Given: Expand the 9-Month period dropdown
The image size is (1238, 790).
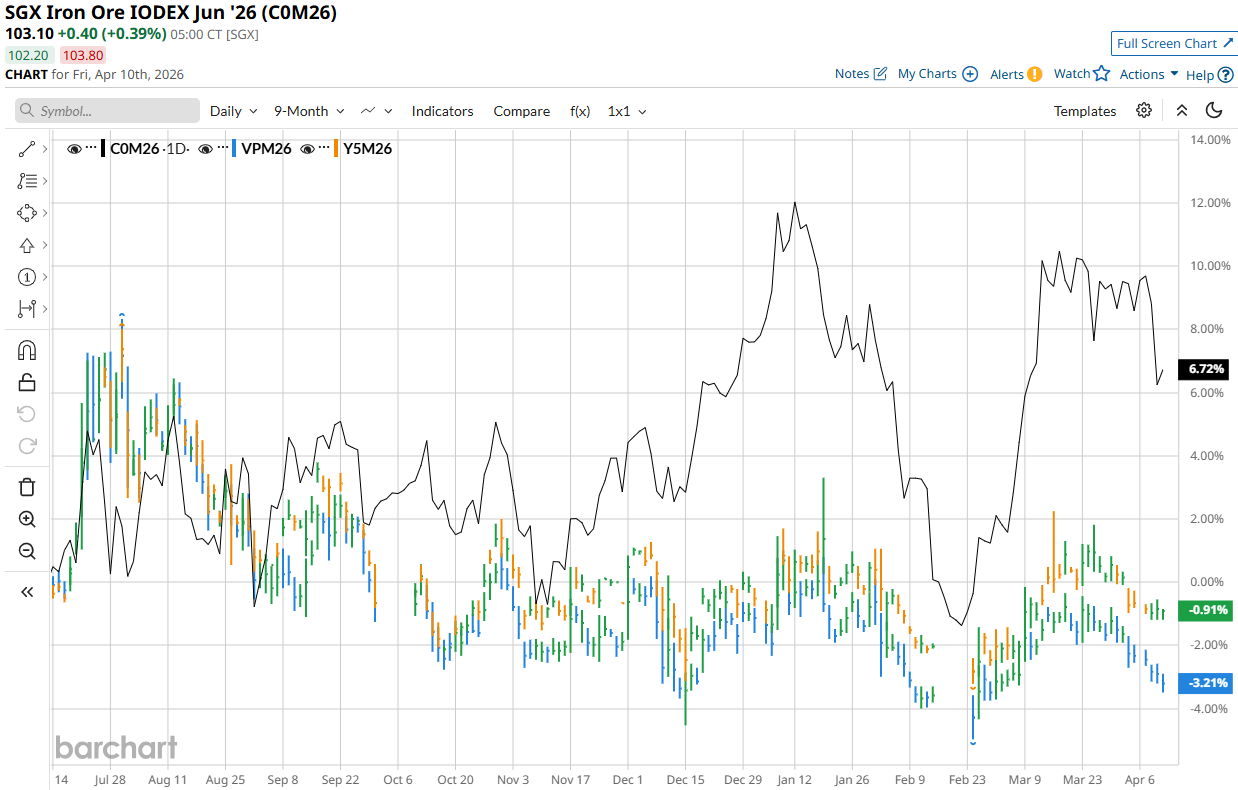Looking at the screenshot, I should pyautogui.click(x=309, y=111).
